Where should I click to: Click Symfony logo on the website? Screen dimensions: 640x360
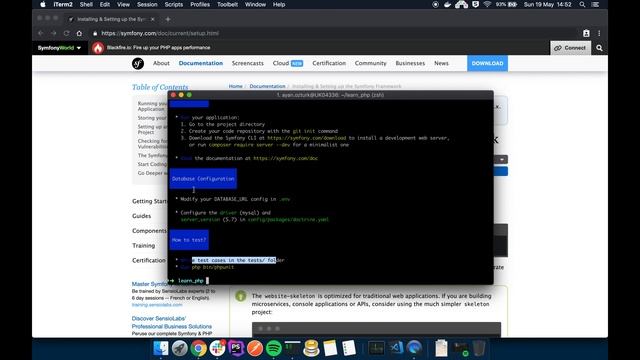[138, 63]
